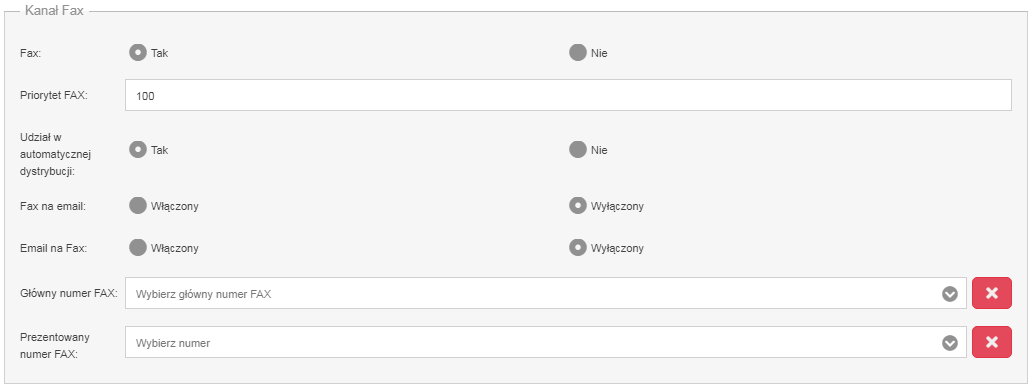Screen dimensions: 1032x388
Task: Click the Kanał Fax section title
Action: tap(54, 11)
